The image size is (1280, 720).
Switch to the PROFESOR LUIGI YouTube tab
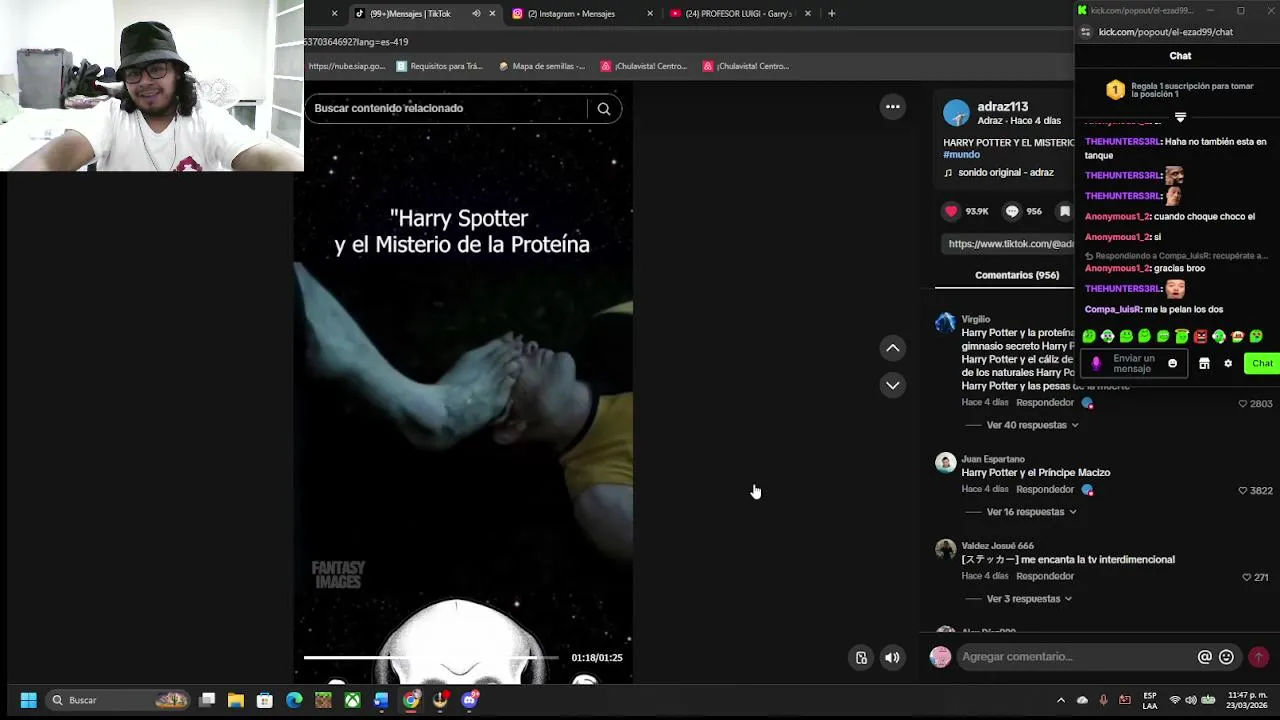click(x=739, y=14)
